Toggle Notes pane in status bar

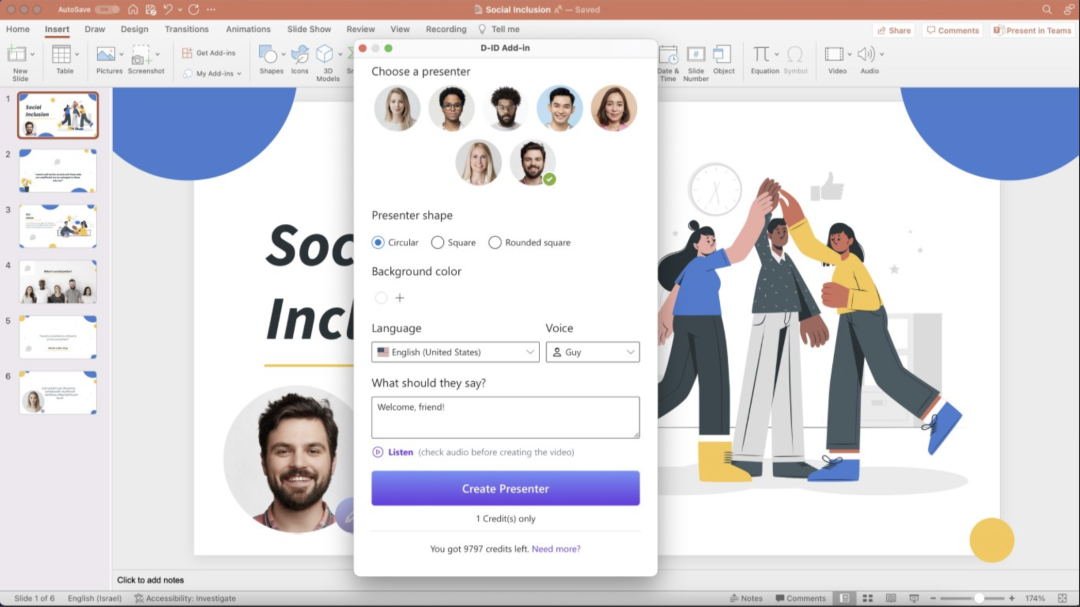(x=746, y=598)
